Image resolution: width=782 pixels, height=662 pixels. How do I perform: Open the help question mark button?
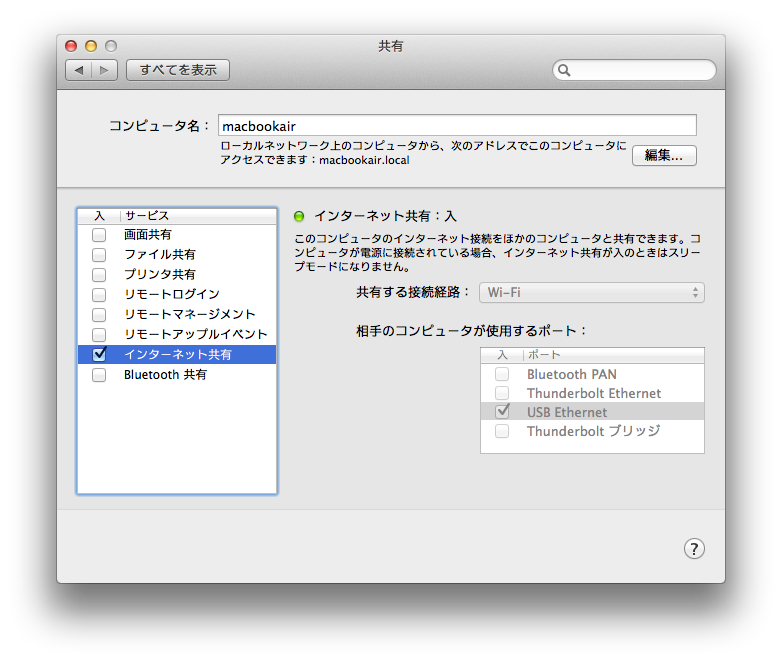click(694, 549)
